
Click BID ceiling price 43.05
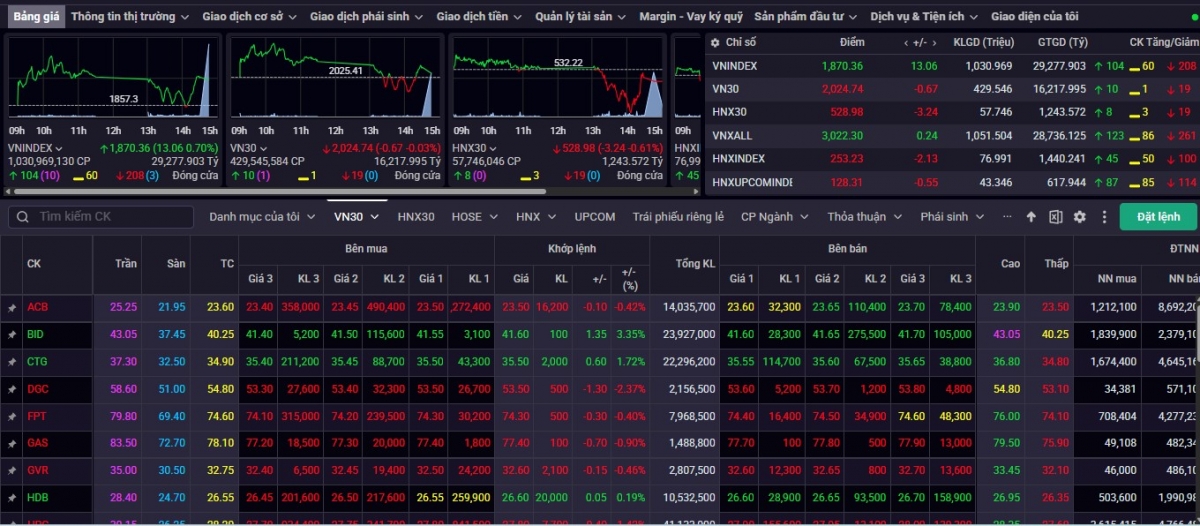click(124, 334)
